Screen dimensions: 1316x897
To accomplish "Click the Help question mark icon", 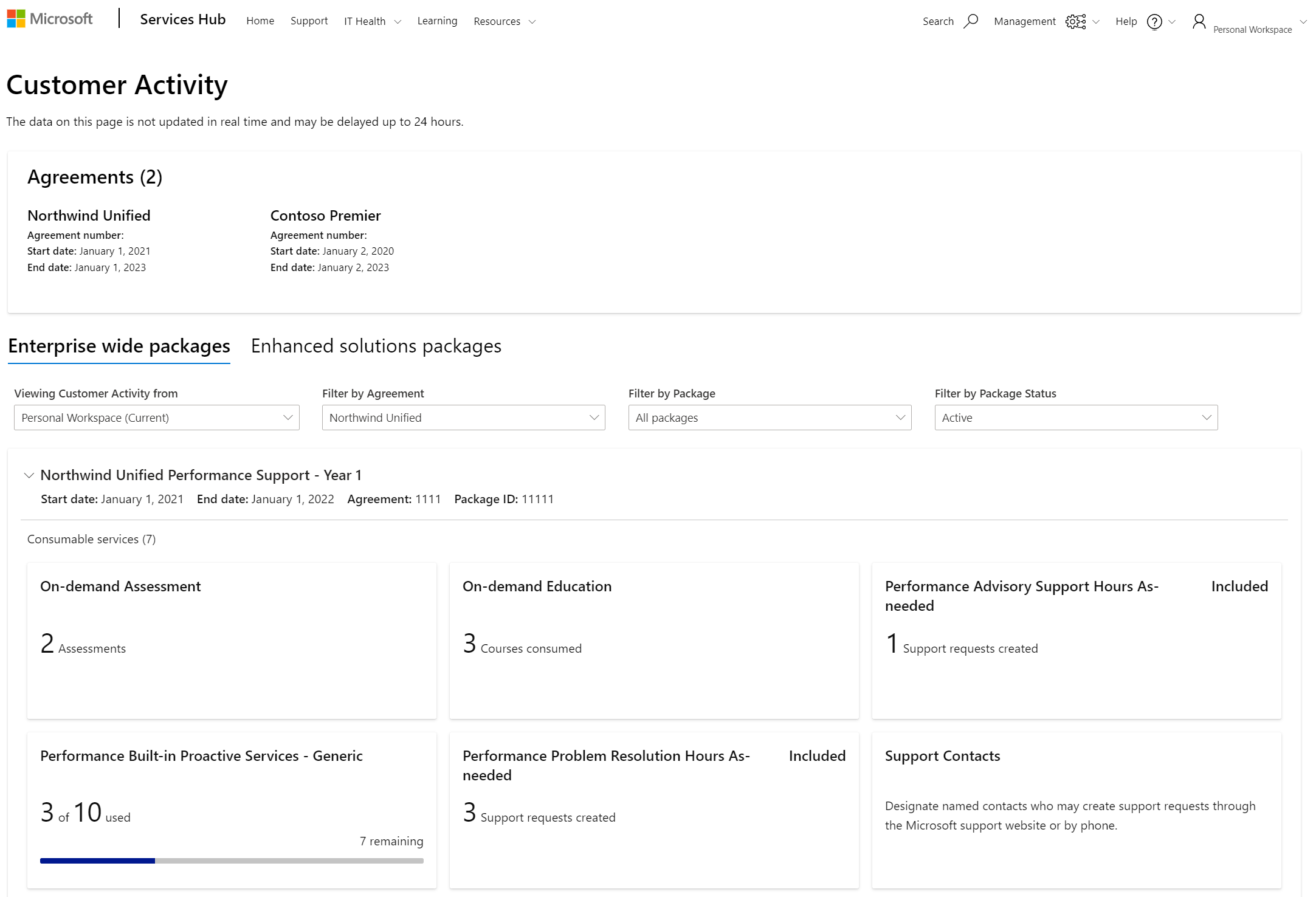I will (x=1154, y=21).
